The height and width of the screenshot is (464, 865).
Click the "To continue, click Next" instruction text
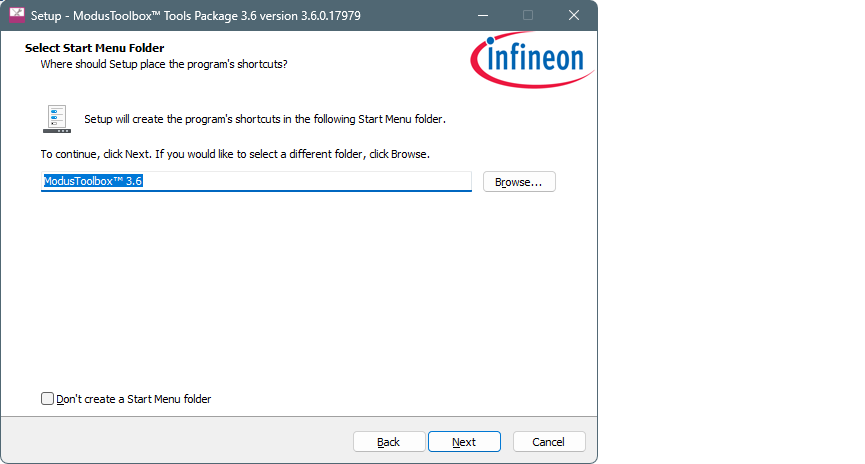coord(234,154)
